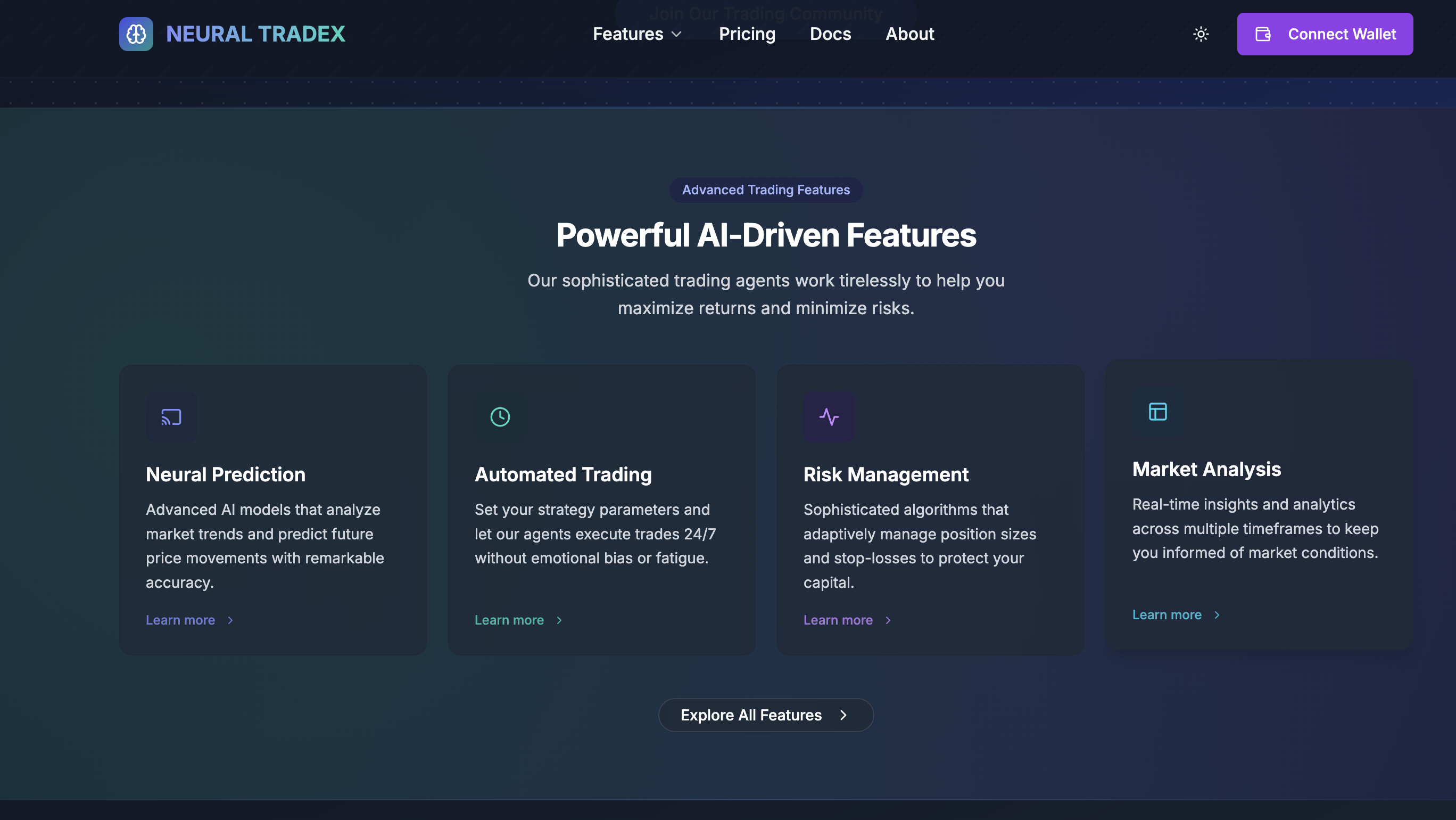Click the Market Analysis layout icon
The height and width of the screenshot is (820, 1456).
coord(1157,411)
